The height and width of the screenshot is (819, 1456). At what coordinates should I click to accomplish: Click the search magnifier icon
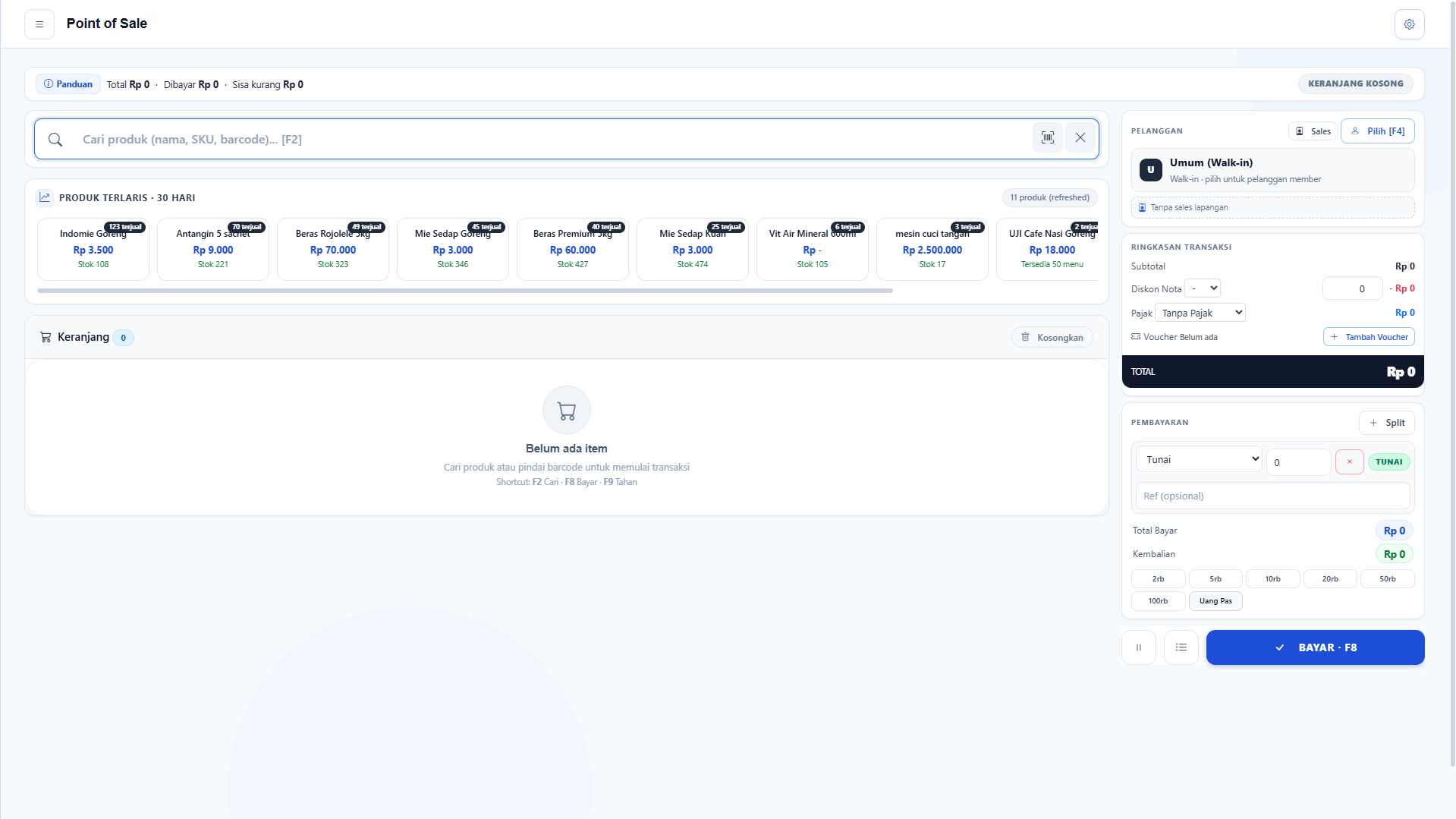click(x=55, y=140)
